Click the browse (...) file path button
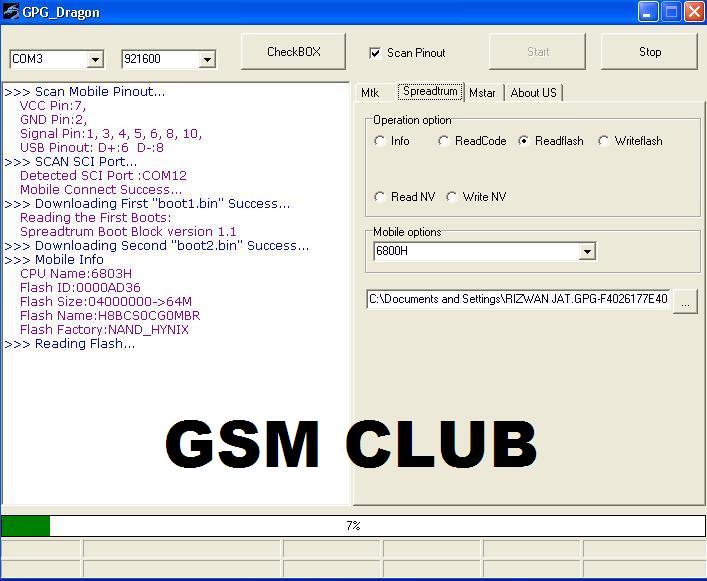 685,300
